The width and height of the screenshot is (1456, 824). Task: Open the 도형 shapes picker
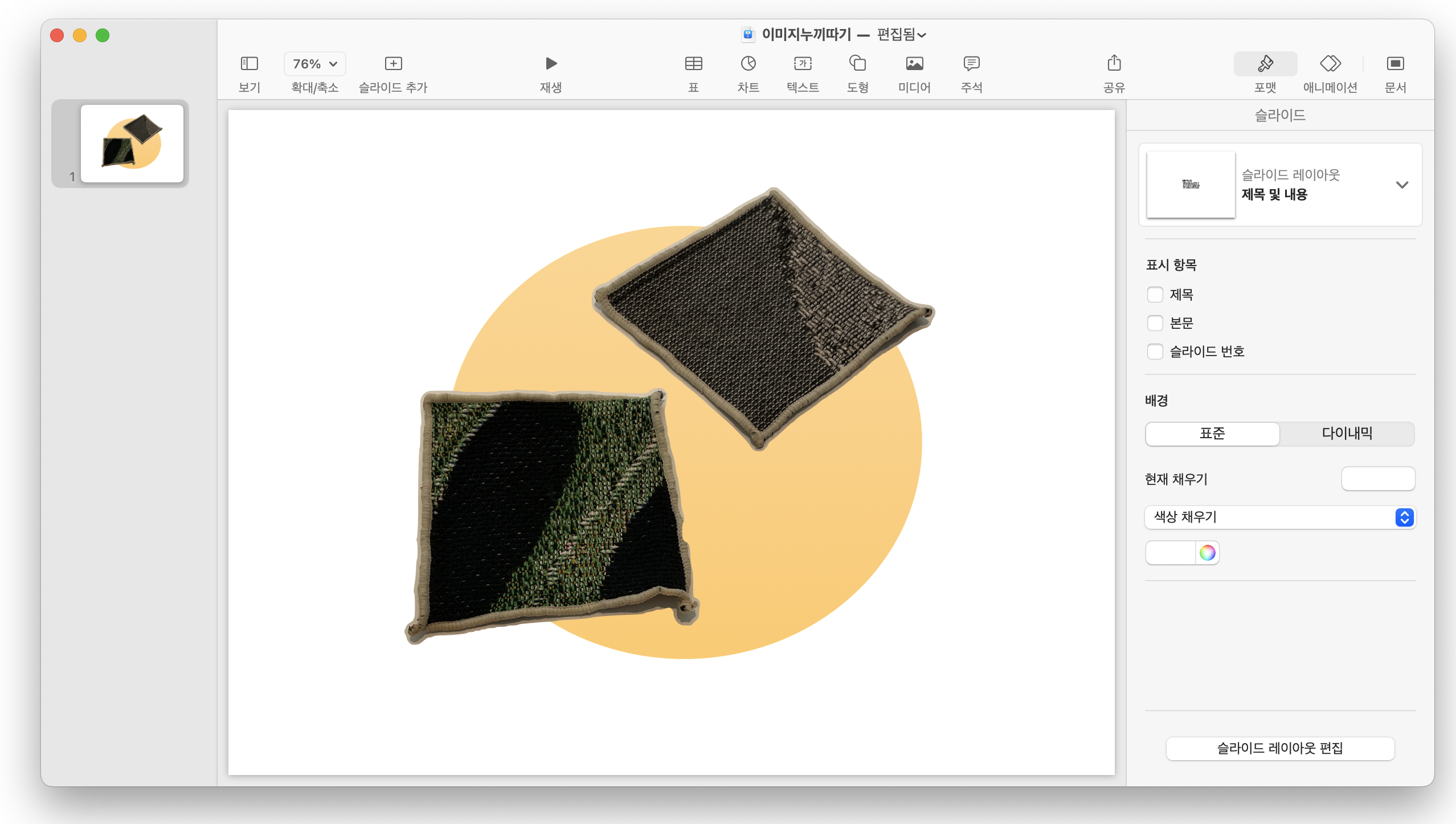(x=857, y=64)
